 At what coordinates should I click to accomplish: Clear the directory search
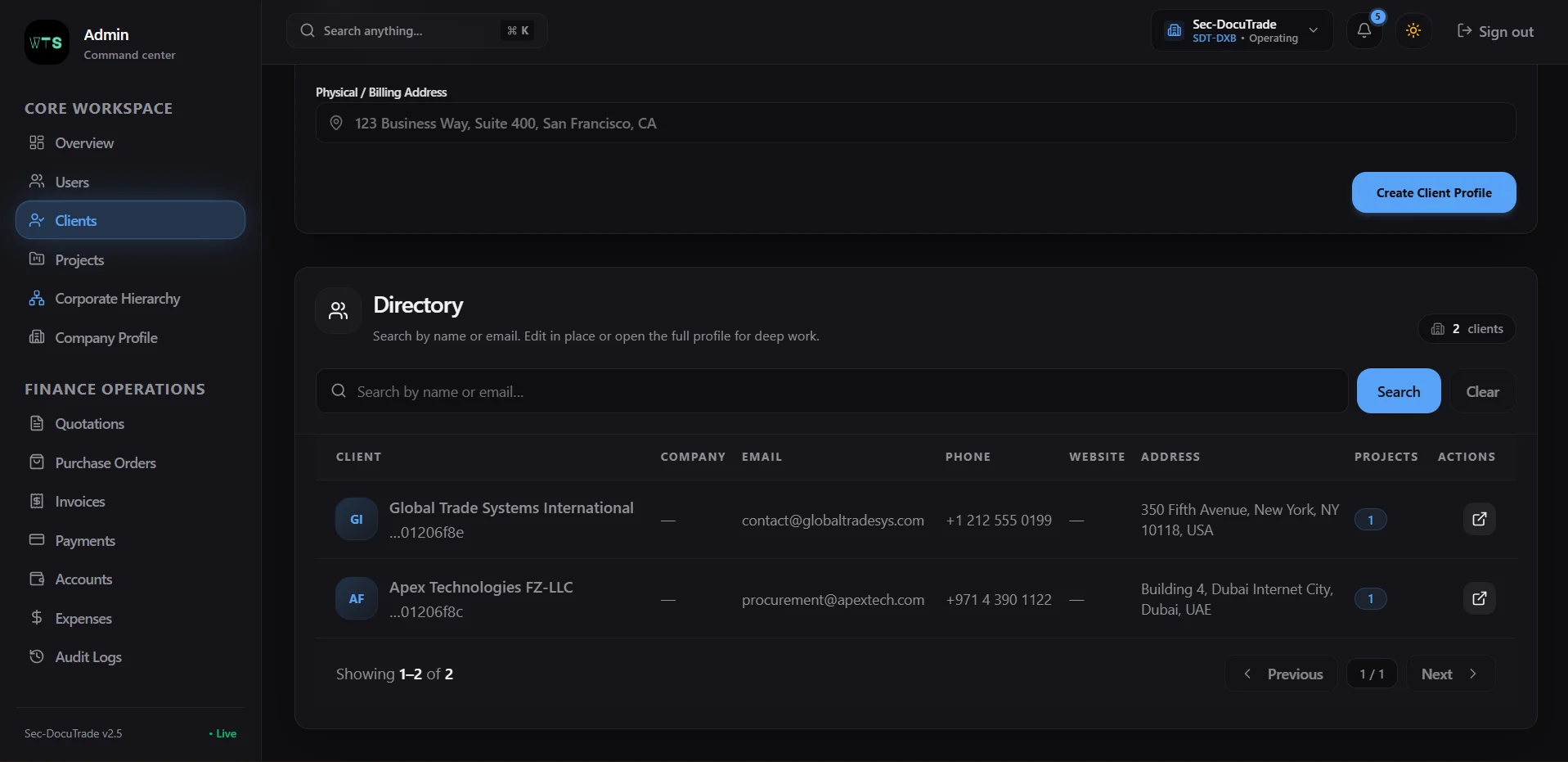[x=1482, y=391]
